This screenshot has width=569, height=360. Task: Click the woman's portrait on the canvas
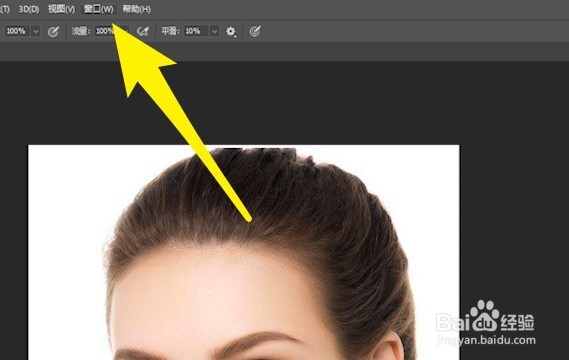(x=244, y=252)
